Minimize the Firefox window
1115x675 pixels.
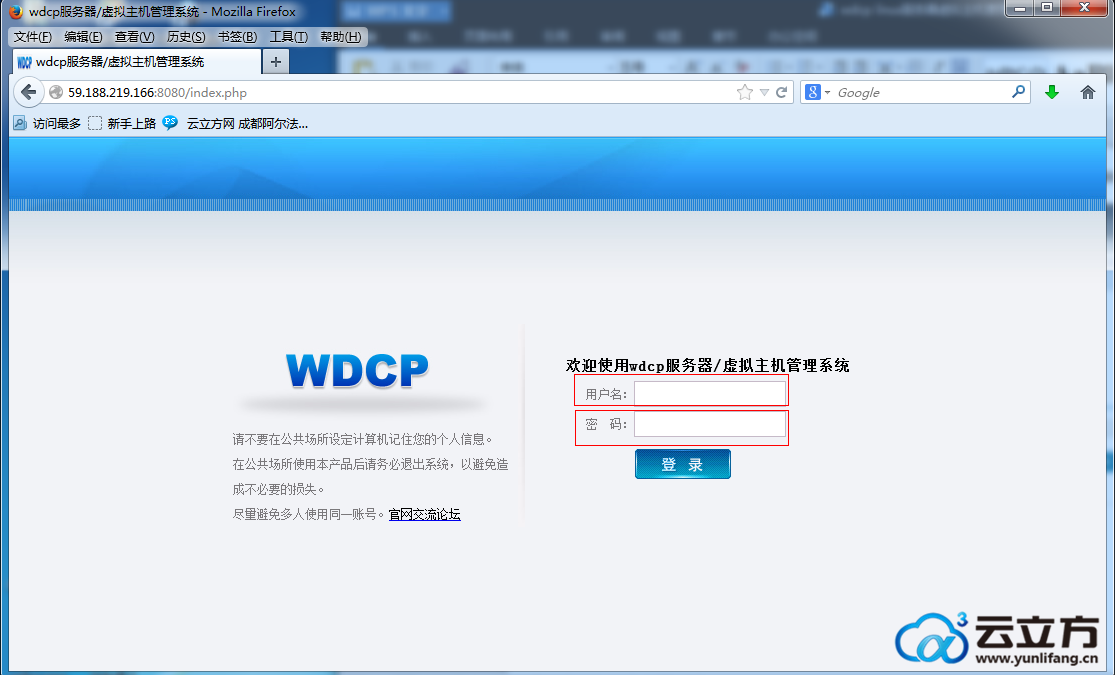pos(1020,8)
